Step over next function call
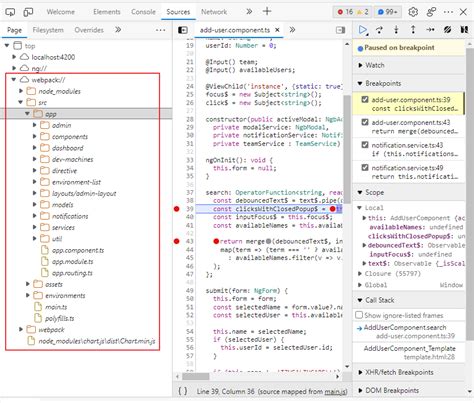This screenshot has width=474, height=403. [x=379, y=30]
